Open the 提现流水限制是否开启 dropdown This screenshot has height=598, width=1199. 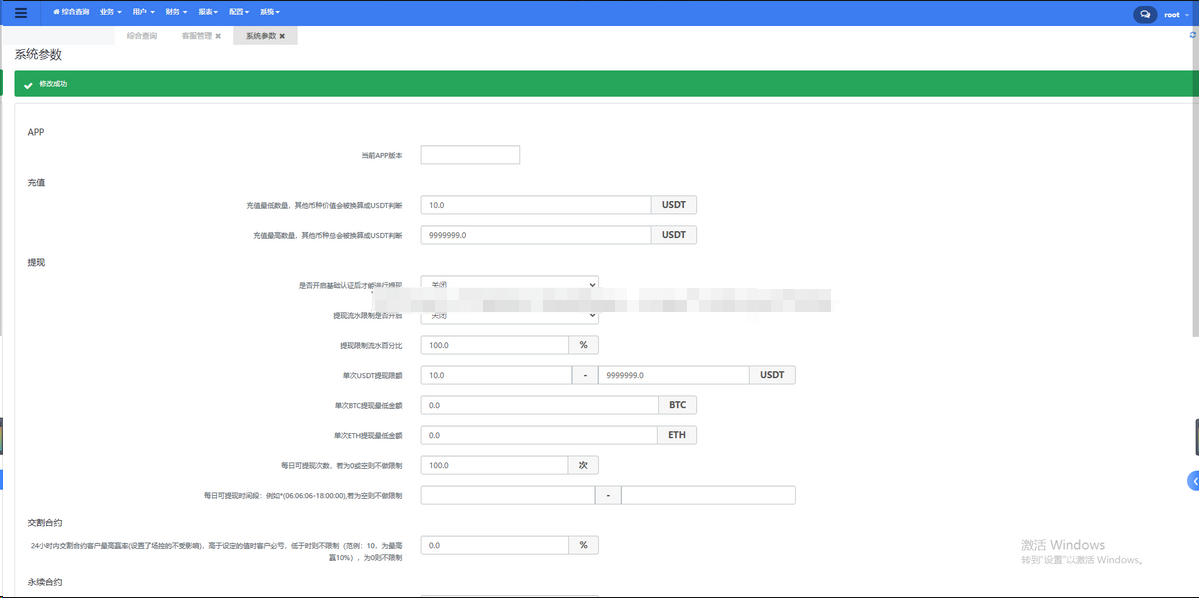(509, 315)
